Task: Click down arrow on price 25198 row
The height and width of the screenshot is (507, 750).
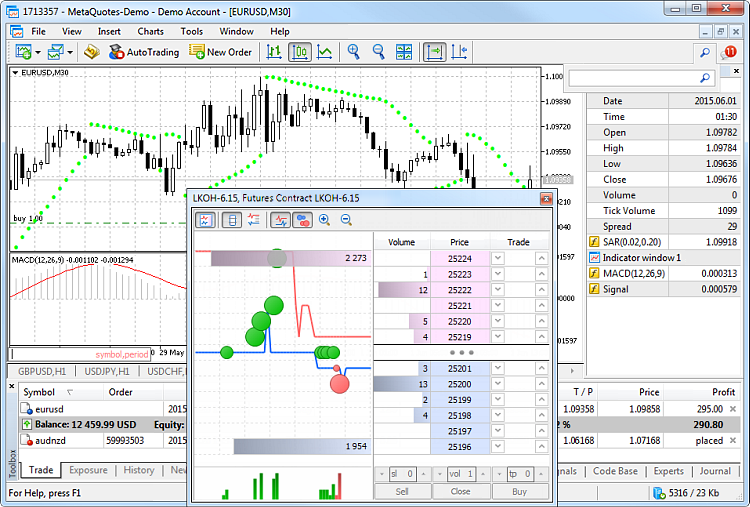Action: 498,415
